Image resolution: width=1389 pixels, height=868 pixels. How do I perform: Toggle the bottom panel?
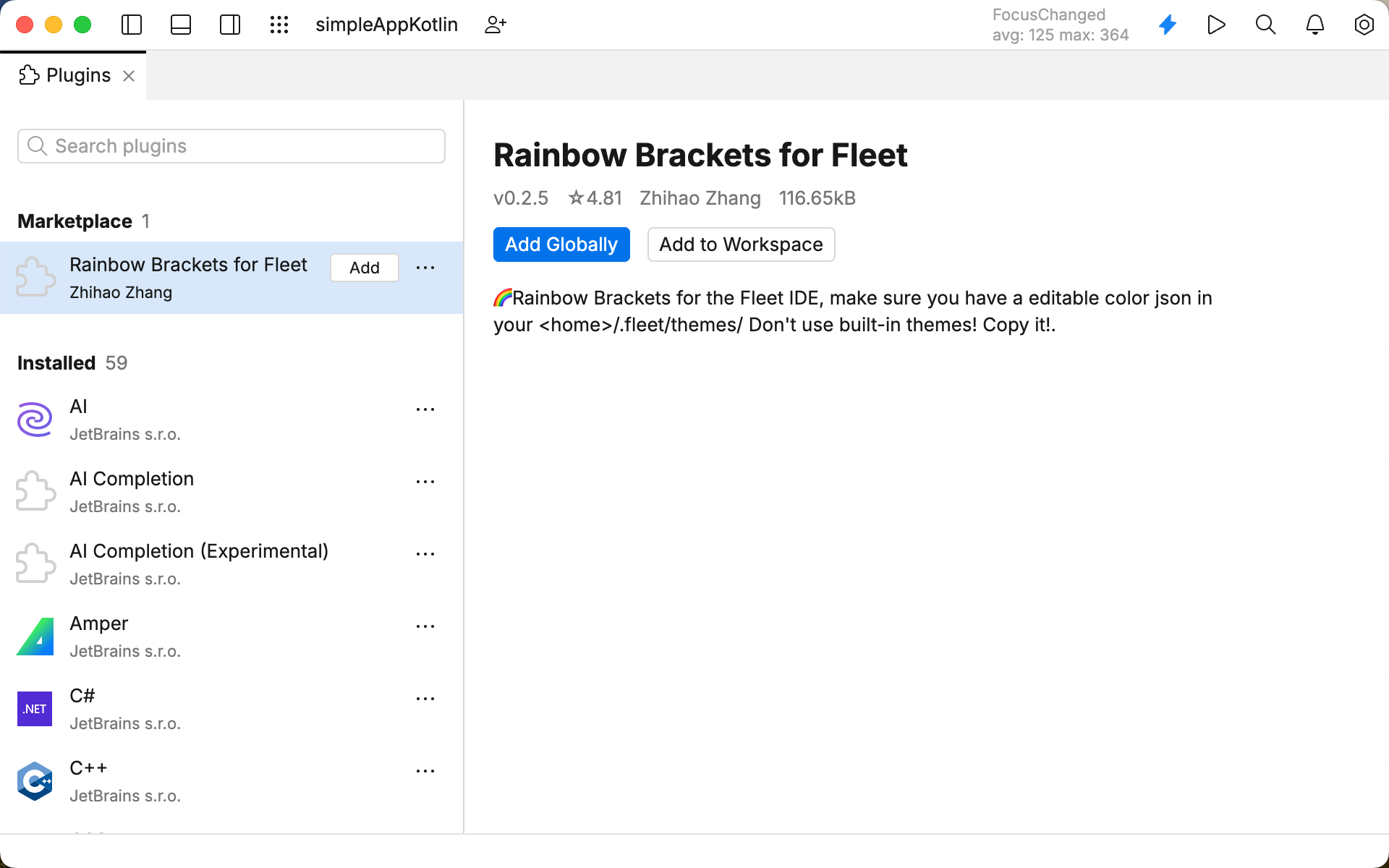(181, 25)
